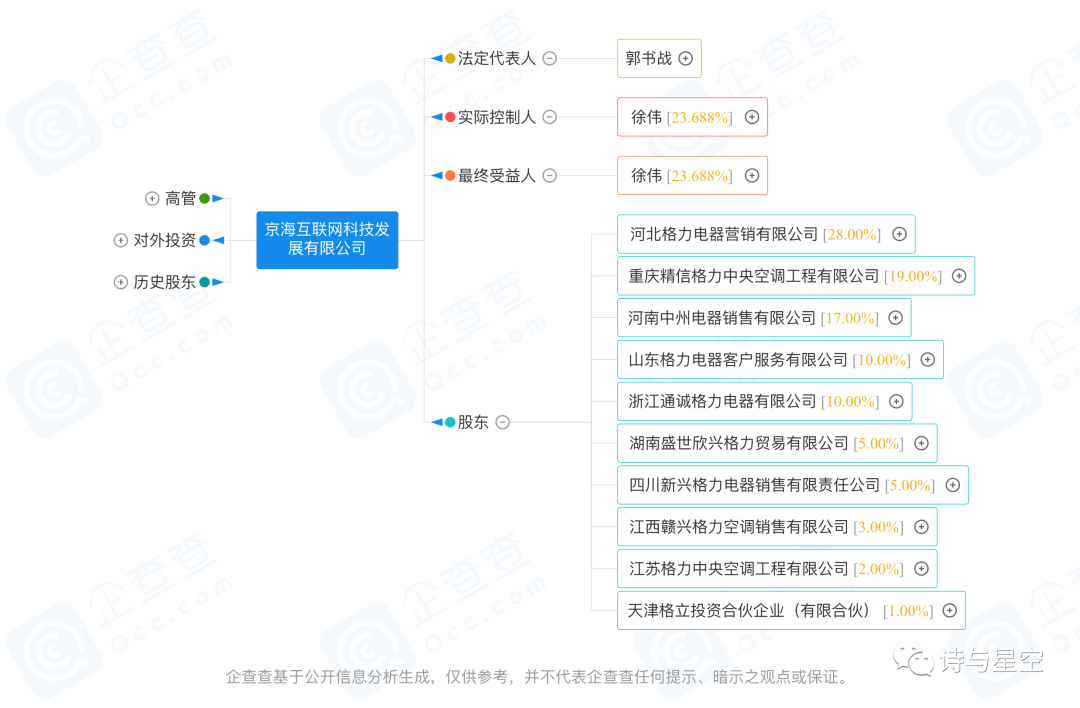Open shareholder 四川新兴格力电器销售有限责任公司
The image size is (1080, 708).
coord(793,485)
